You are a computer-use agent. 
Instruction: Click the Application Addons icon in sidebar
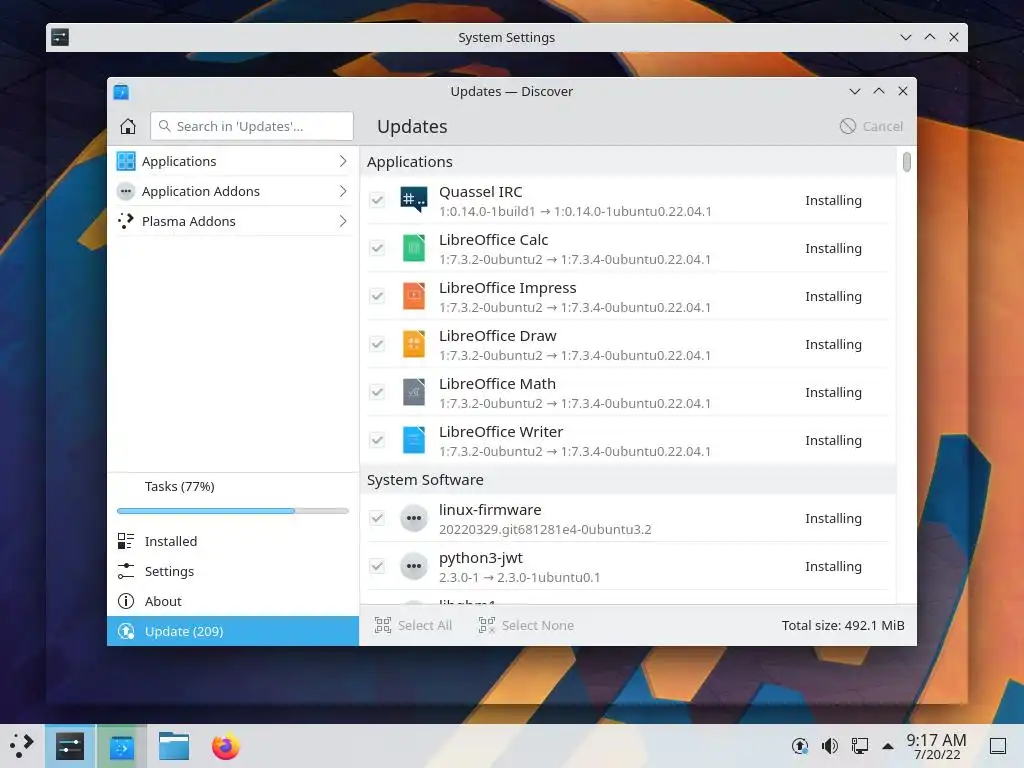click(126, 191)
